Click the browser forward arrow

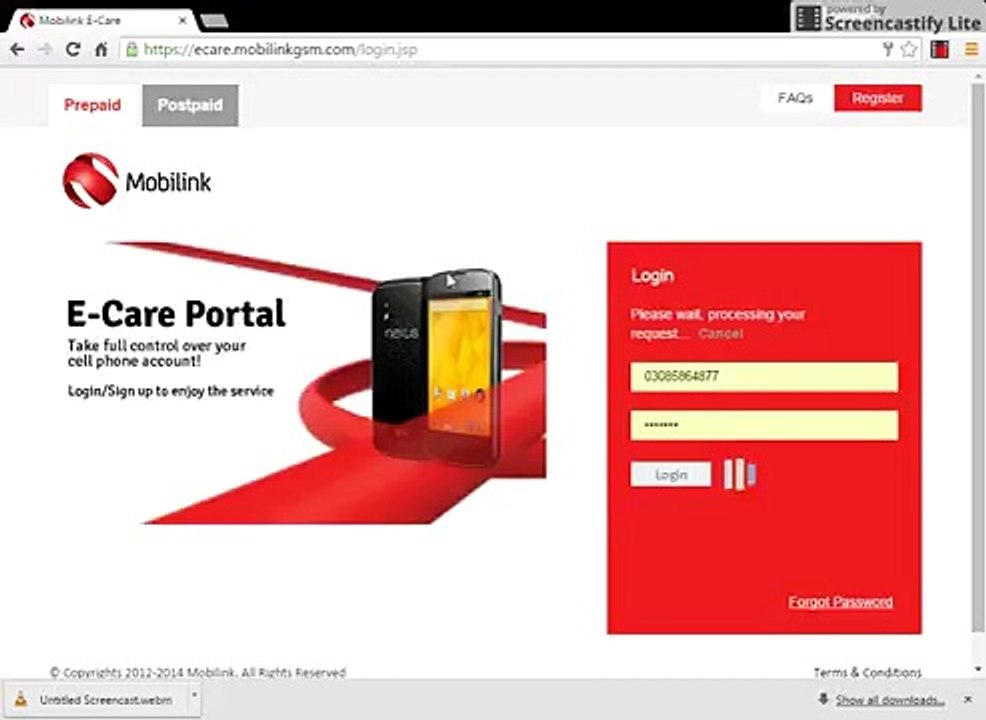(x=45, y=50)
